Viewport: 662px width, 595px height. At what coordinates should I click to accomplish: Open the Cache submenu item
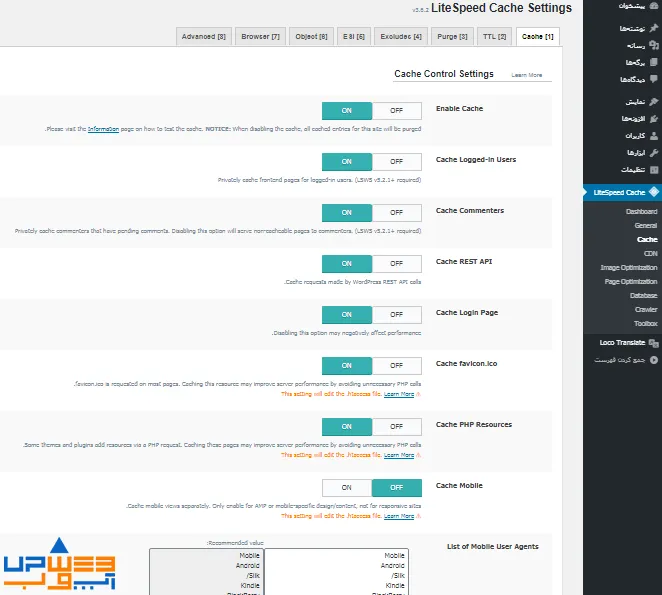coord(647,239)
